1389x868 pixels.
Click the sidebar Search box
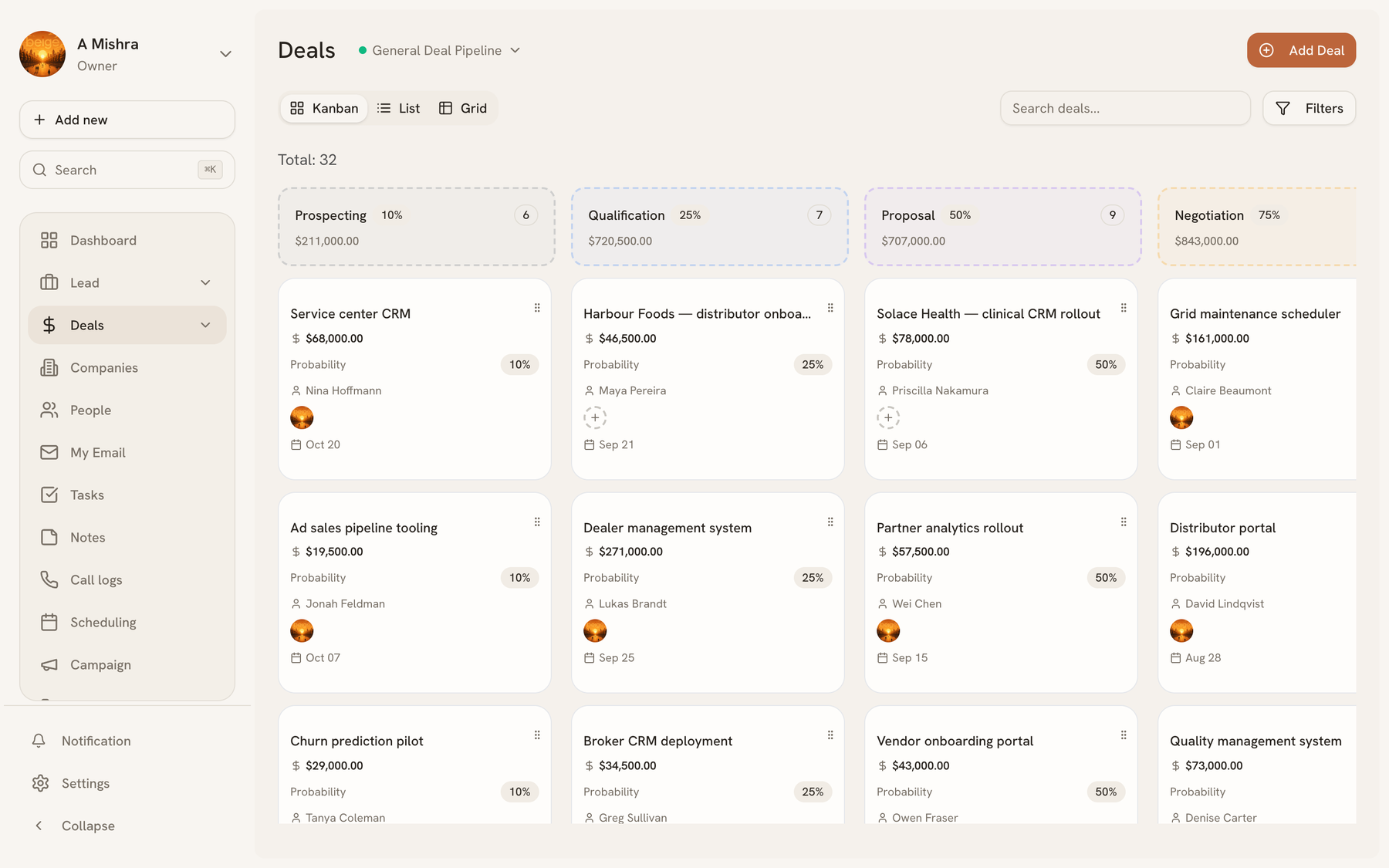127,170
